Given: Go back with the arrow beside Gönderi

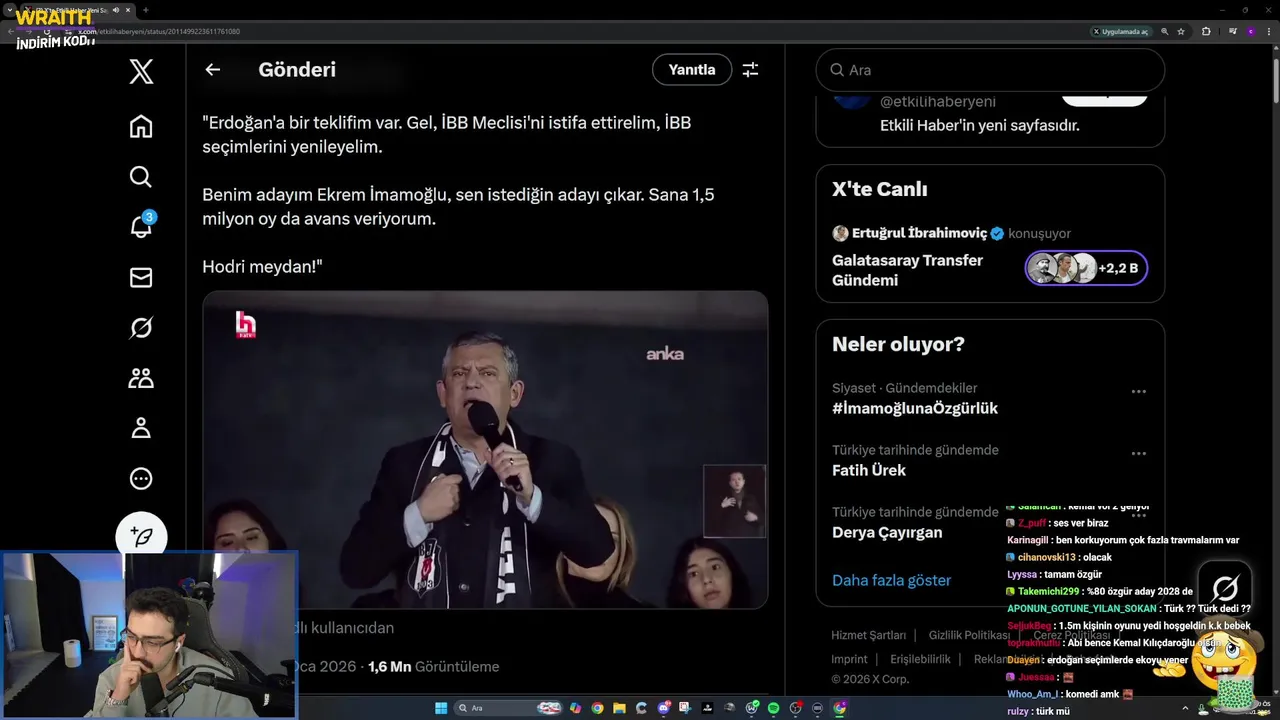Looking at the screenshot, I should pyautogui.click(x=212, y=70).
